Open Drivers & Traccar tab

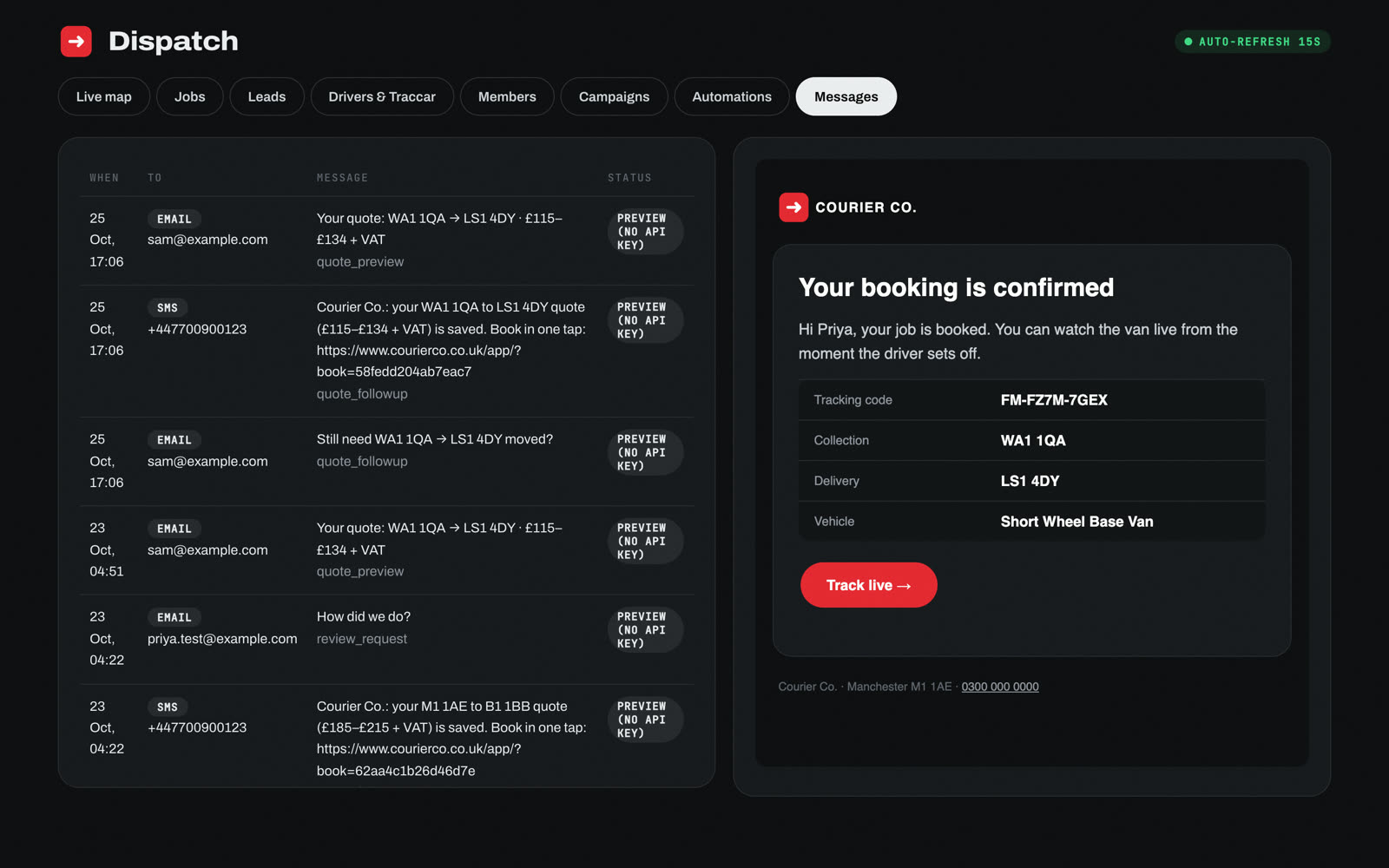point(382,96)
